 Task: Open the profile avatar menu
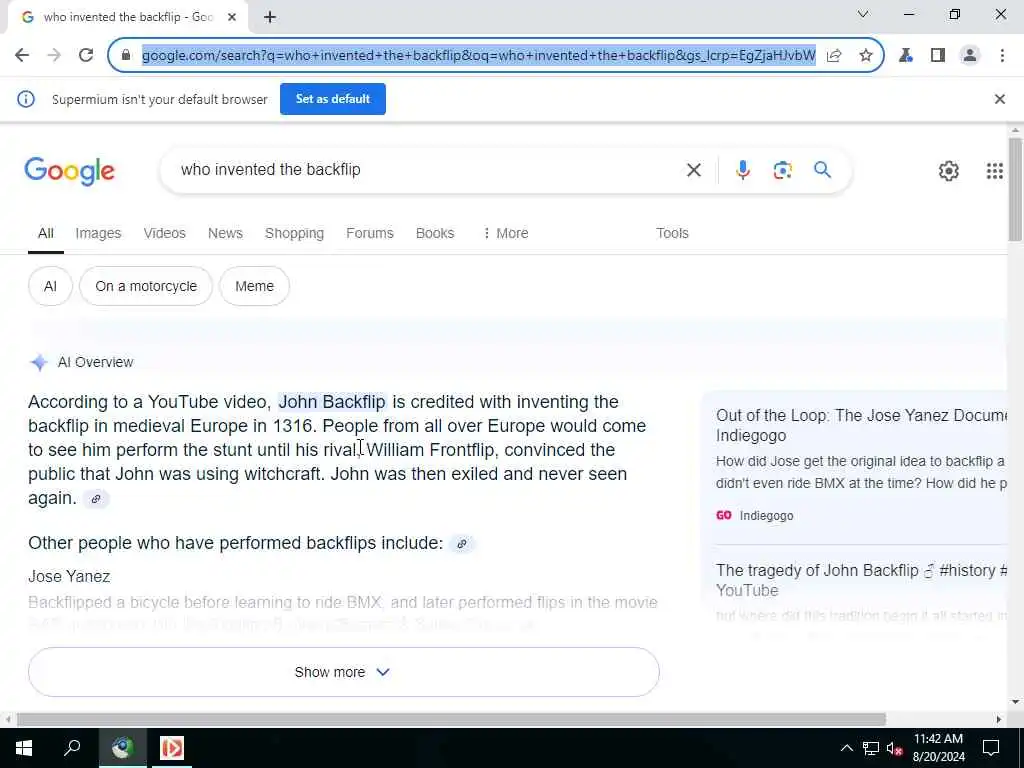(x=970, y=56)
